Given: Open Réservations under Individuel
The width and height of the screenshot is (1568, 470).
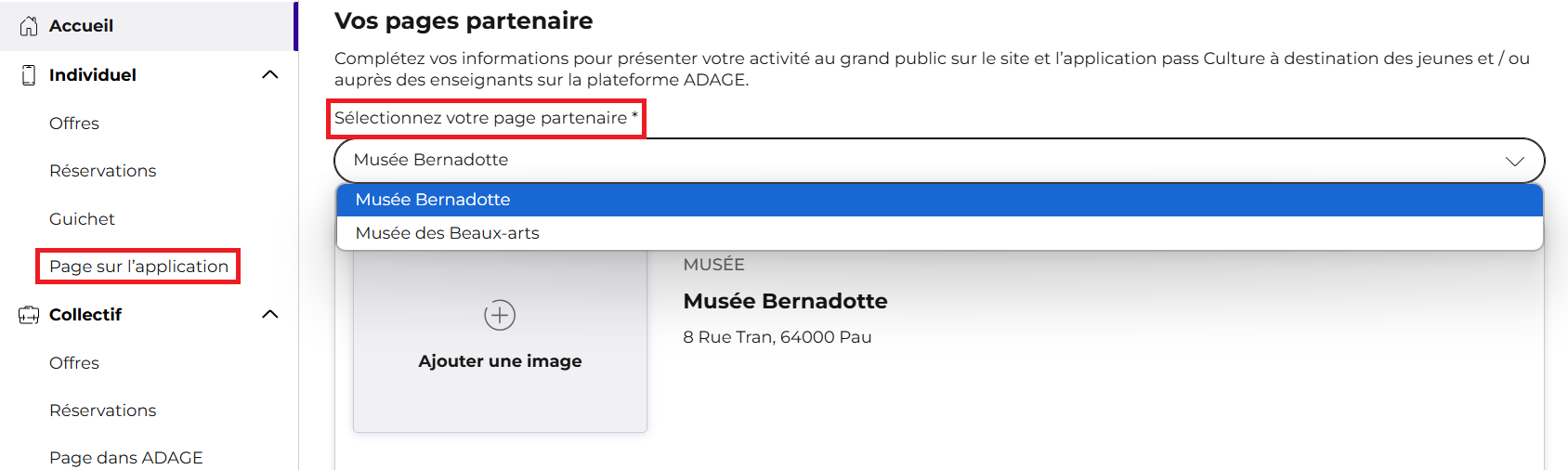Looking at the screenshot, I should (x=103, y=171).
